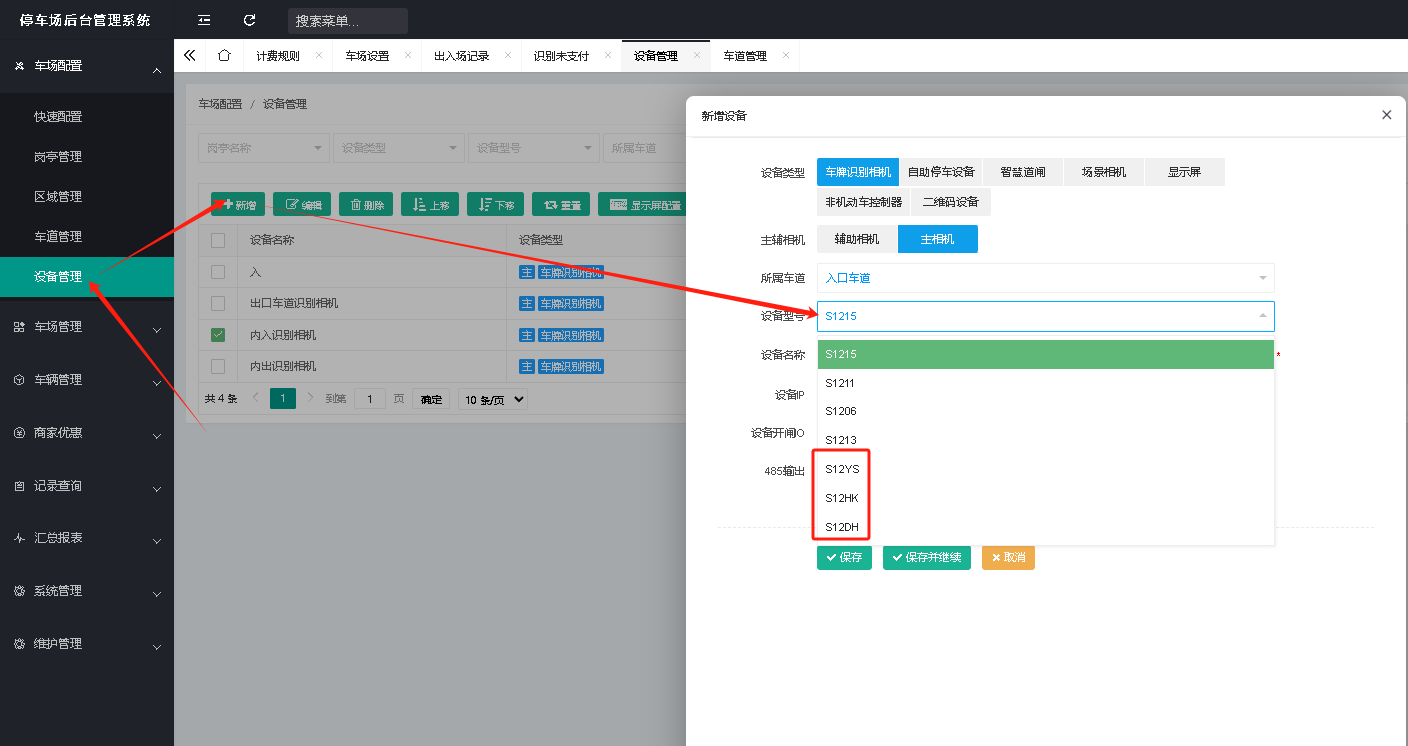Click double-arrow tabs scroll-left icon
The image size is (1408, 746).
coord(190,56)
